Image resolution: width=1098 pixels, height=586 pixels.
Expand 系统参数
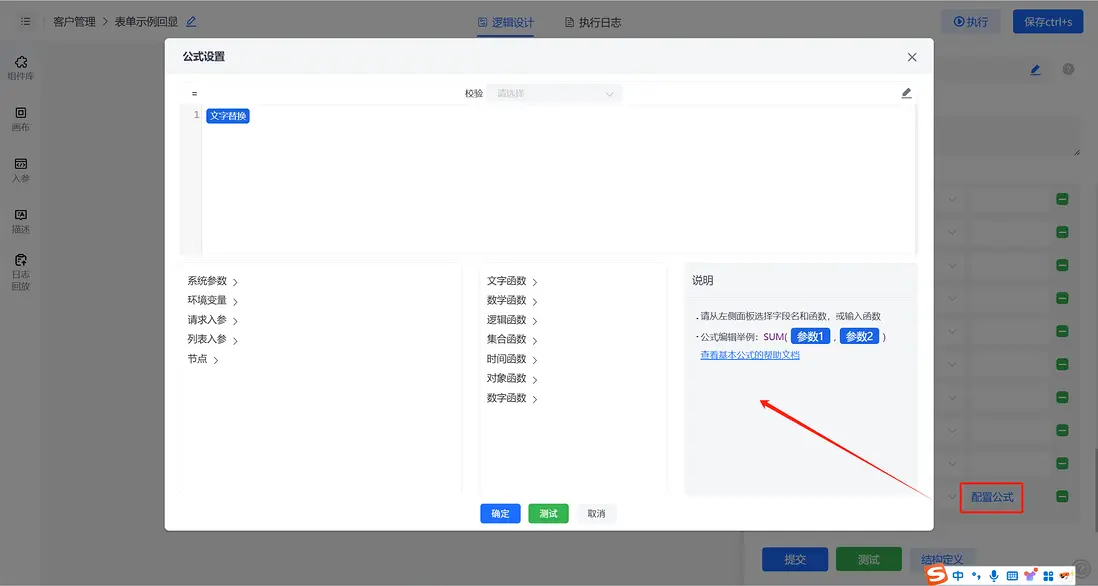212,281
